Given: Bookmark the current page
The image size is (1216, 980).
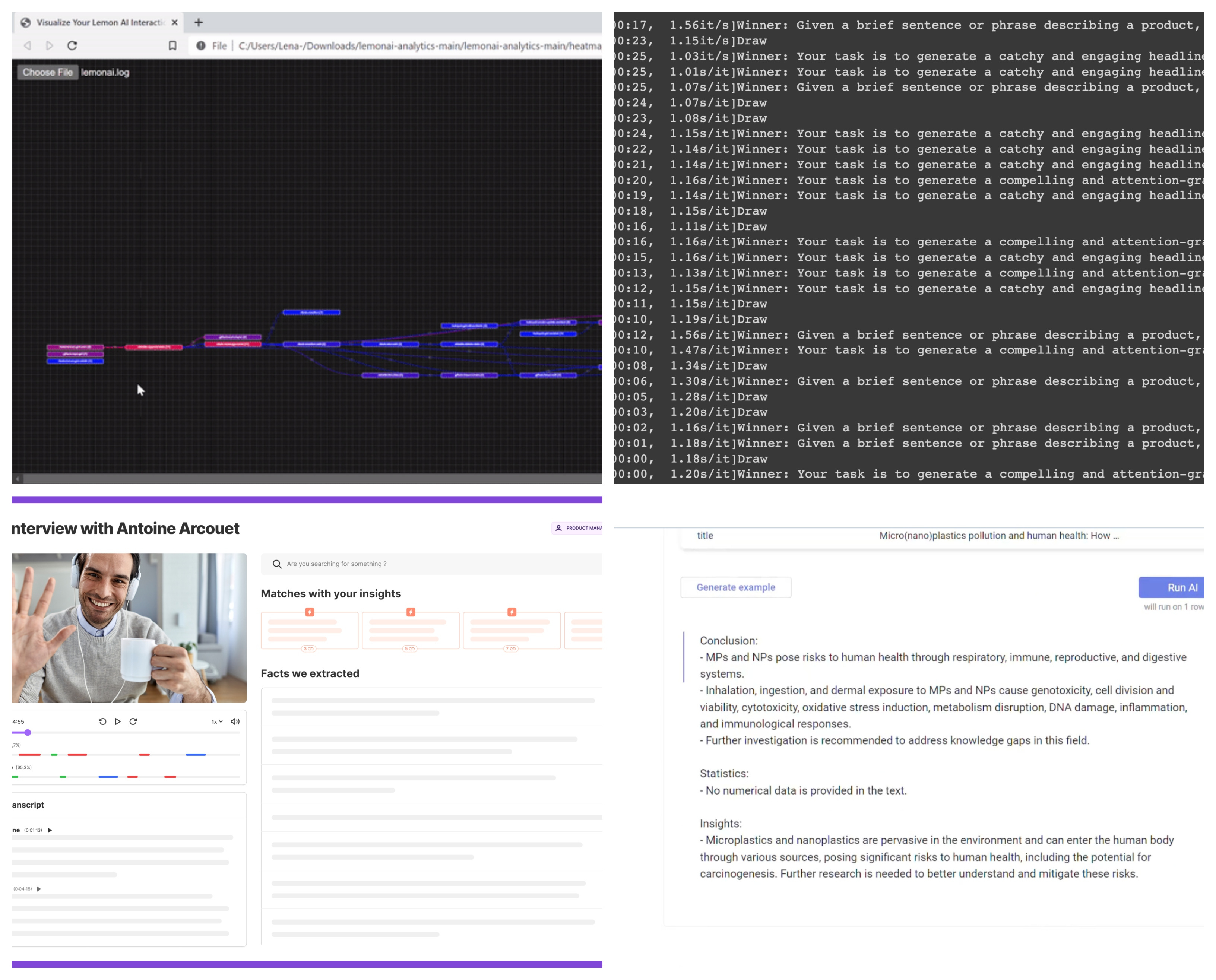Looking at the screenshot, I should tap(172, 46).
